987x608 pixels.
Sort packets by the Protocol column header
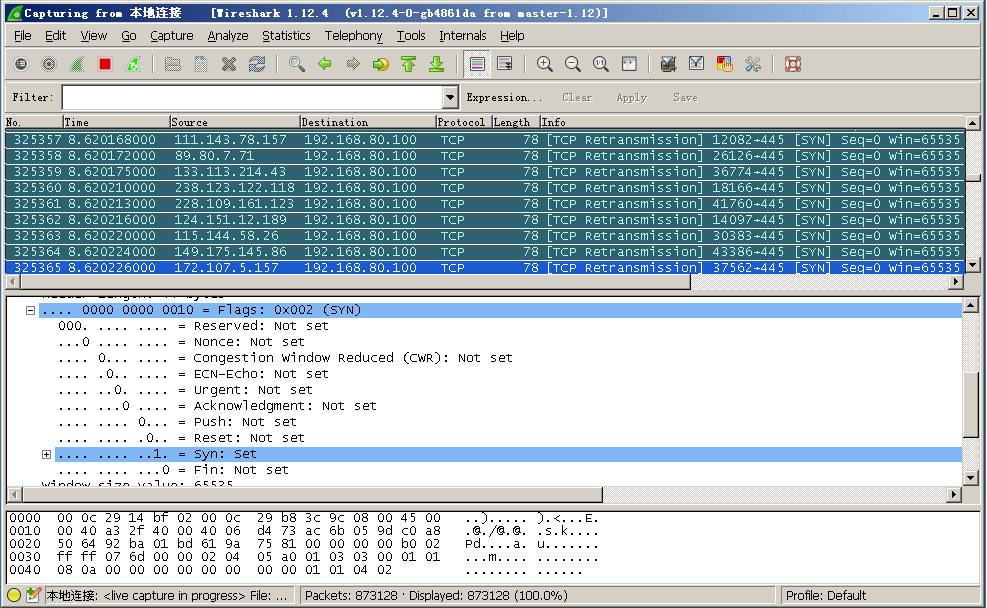[461, 122]
